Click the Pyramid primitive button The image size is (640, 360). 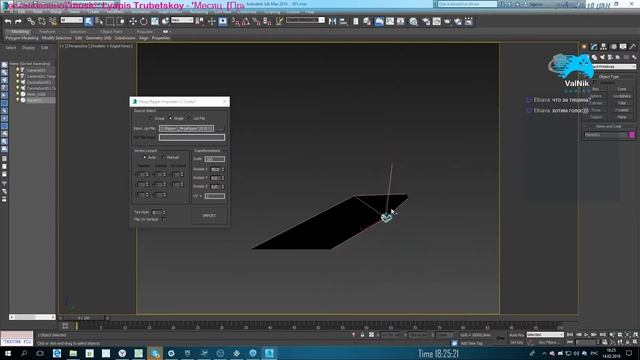622,110
